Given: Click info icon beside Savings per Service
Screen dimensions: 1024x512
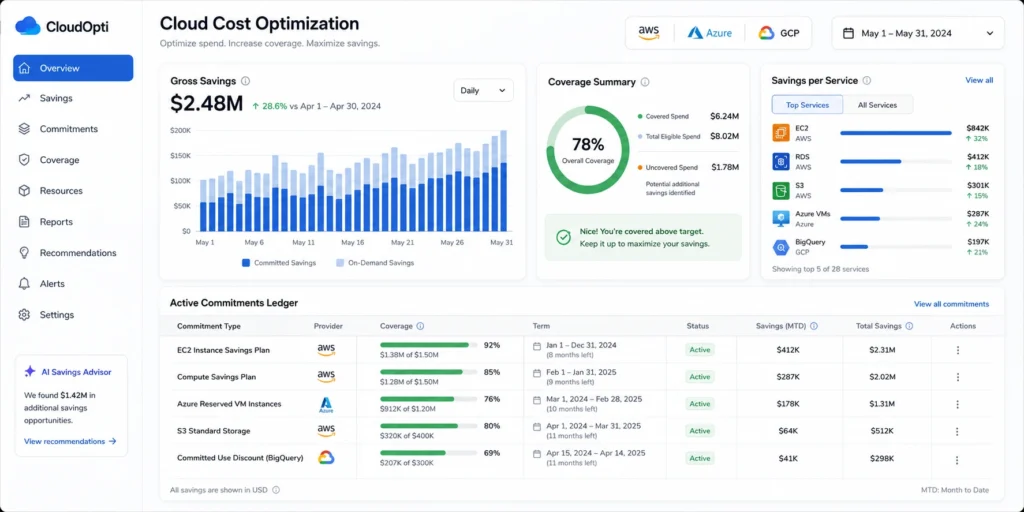Looking at the screenshot, I should pos(867,81).
